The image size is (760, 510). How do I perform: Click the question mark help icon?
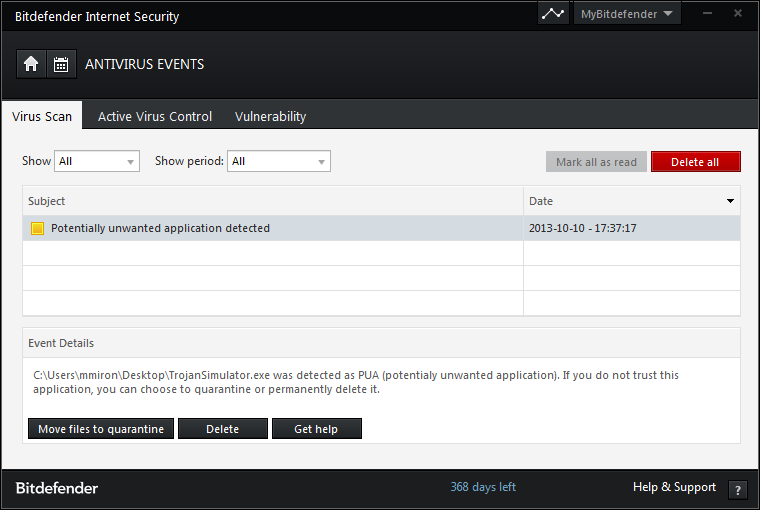(738, 490)
